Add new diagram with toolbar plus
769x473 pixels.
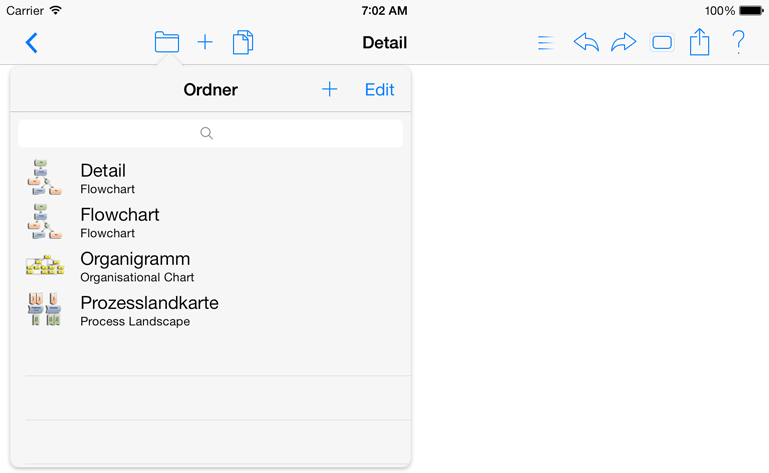tap(205, 42)
